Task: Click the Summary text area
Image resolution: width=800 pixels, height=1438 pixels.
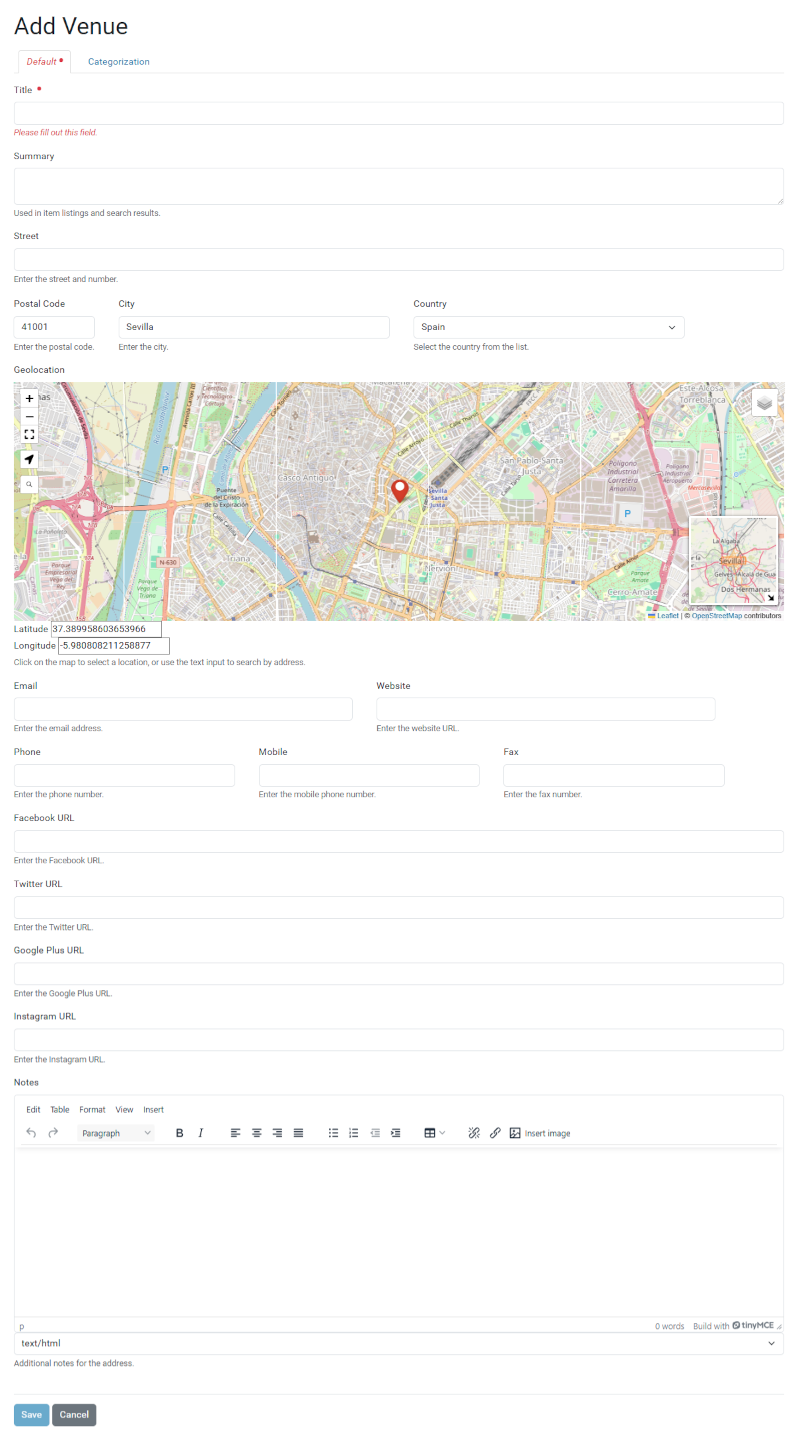Action: 399,186
